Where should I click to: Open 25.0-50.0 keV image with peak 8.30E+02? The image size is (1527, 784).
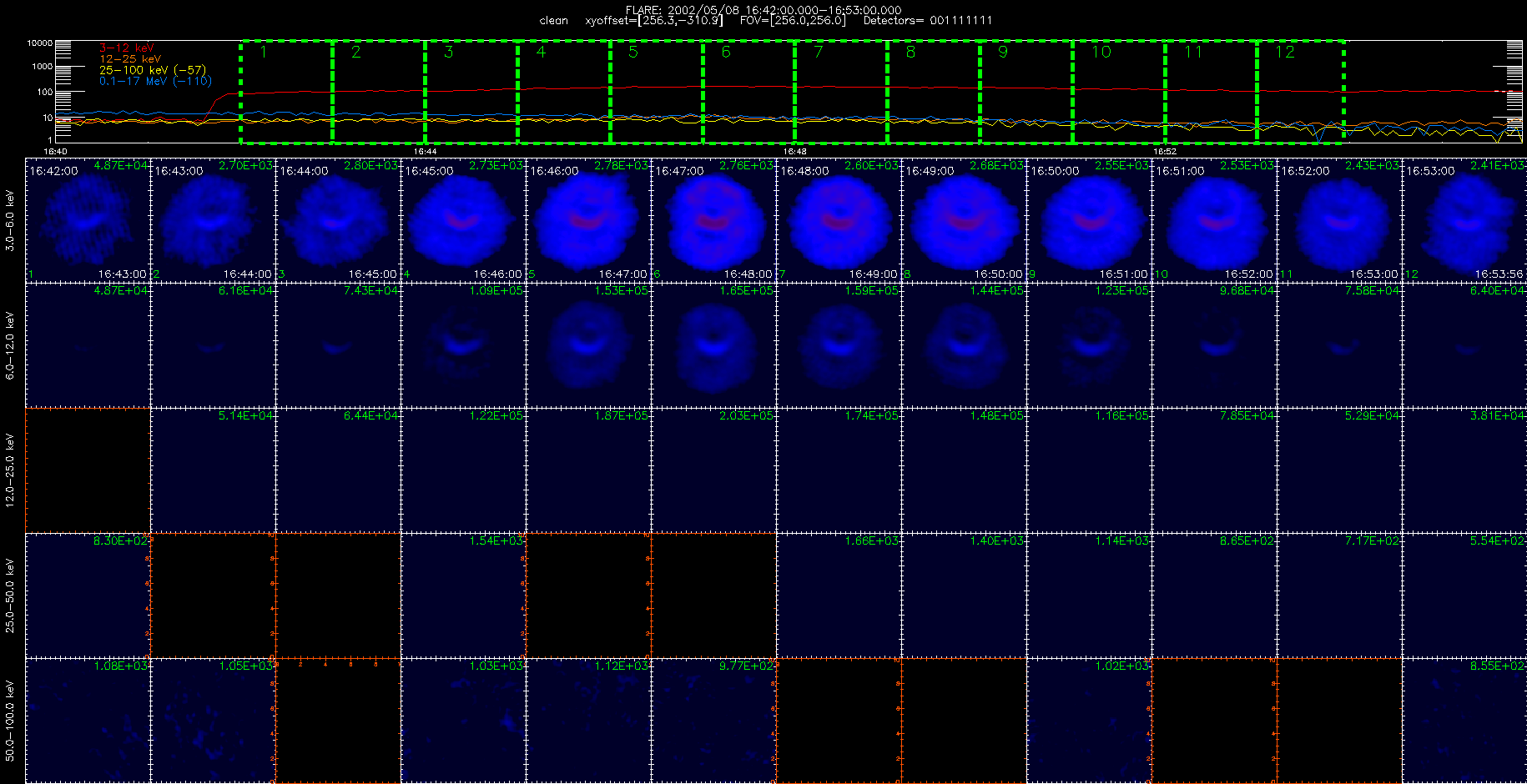88,596
